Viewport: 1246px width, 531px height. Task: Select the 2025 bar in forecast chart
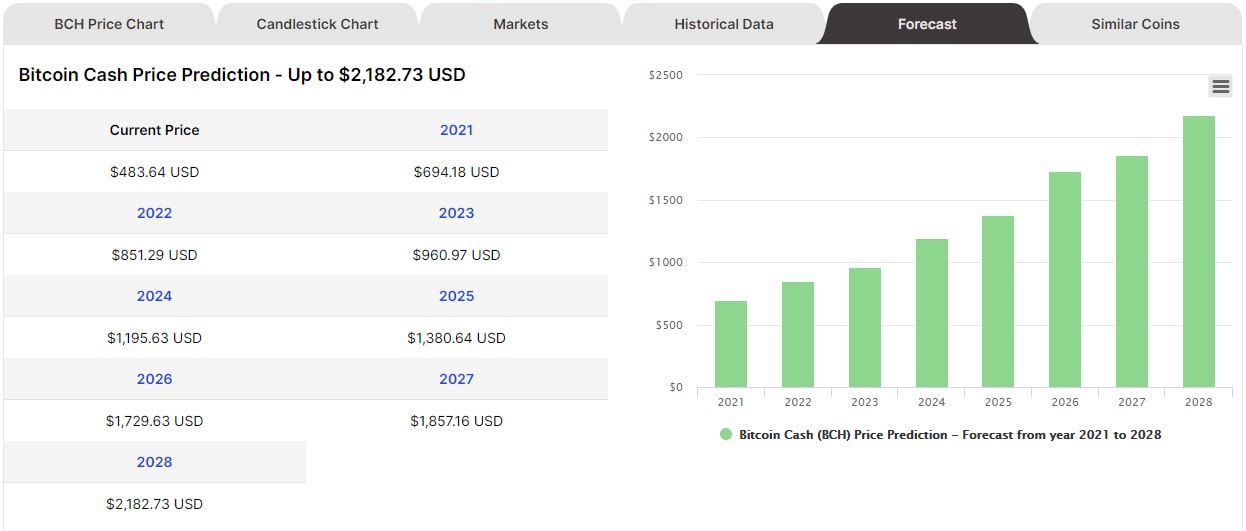pyautogui.click(x=998, y=301)
